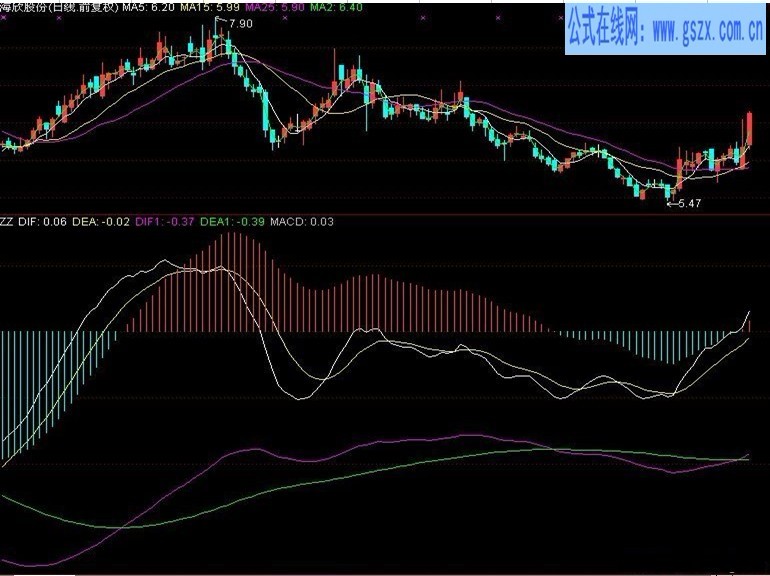Select the green MA2: 6.40 label

pos(336,7)
